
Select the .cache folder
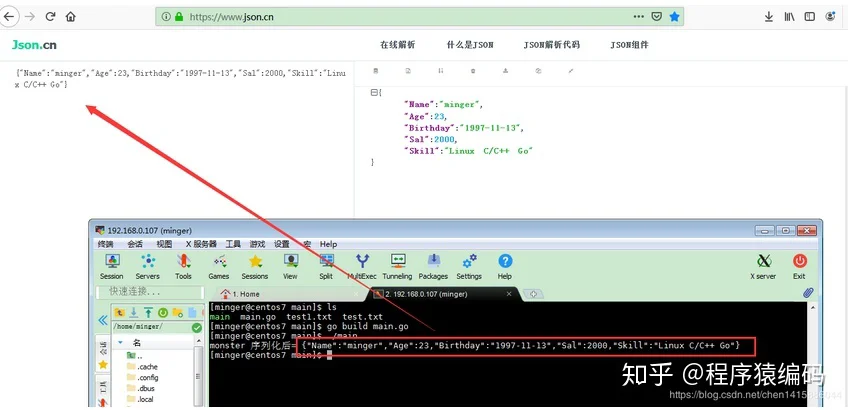[x=142, y=367]
